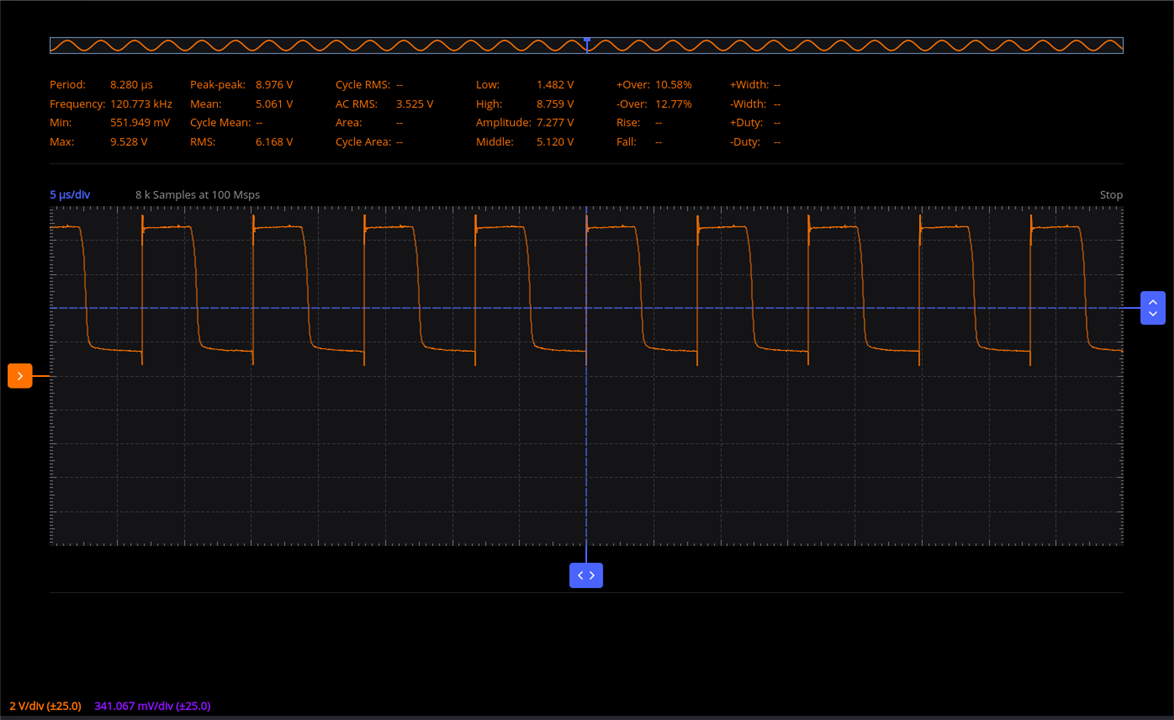This screenshot has width=1174, height=720.
Task: Click the AC RMS measurement entry
Action: coord(384,104)
